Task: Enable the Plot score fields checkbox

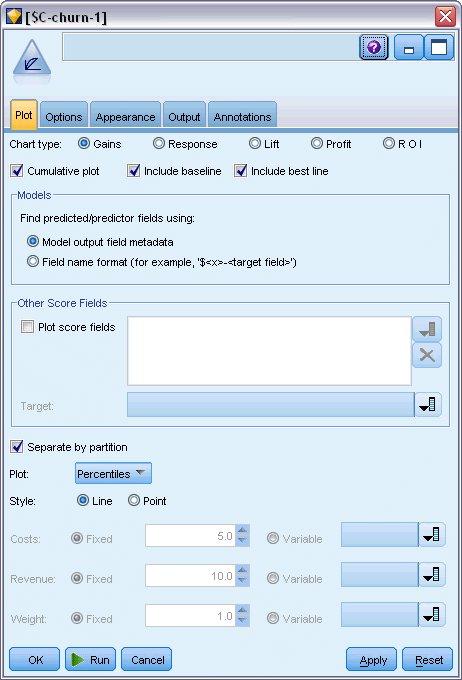Action: pos(27,327)
